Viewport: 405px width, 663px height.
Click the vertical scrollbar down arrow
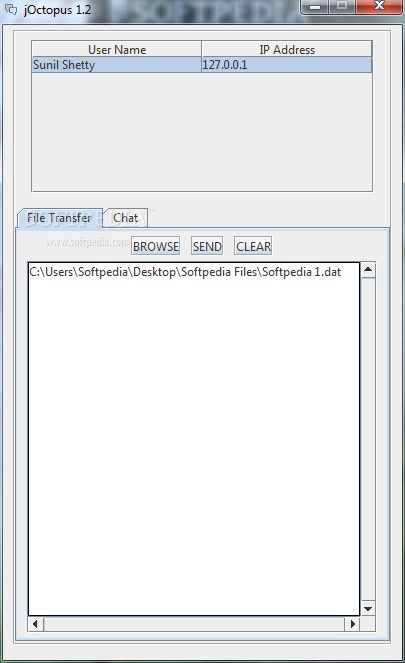pyautogui.click(x=368, y=608)
